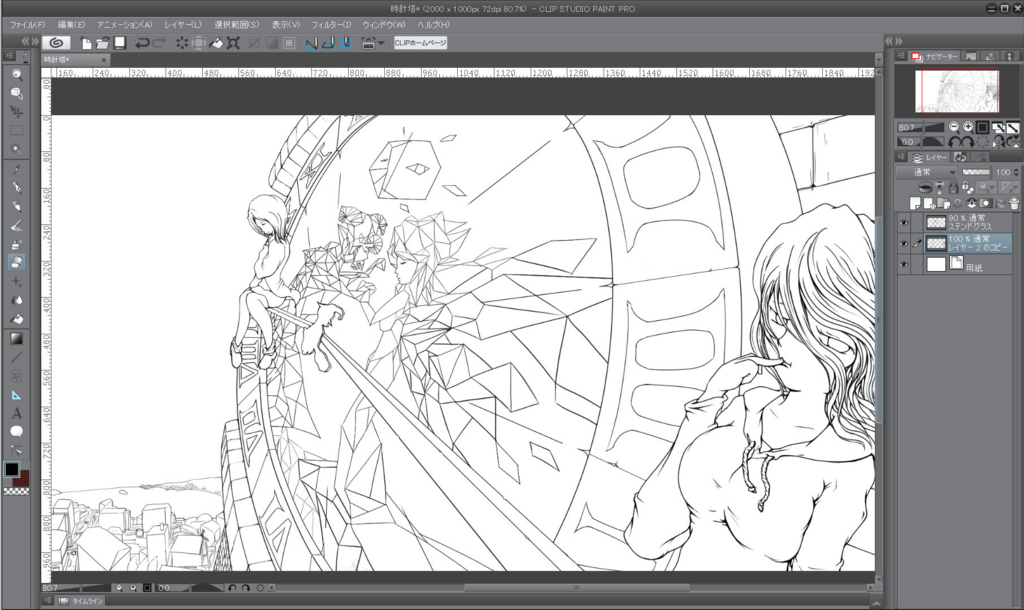Click the CLIPホームページ button
1024x610 pixels.
pos(421,43)
